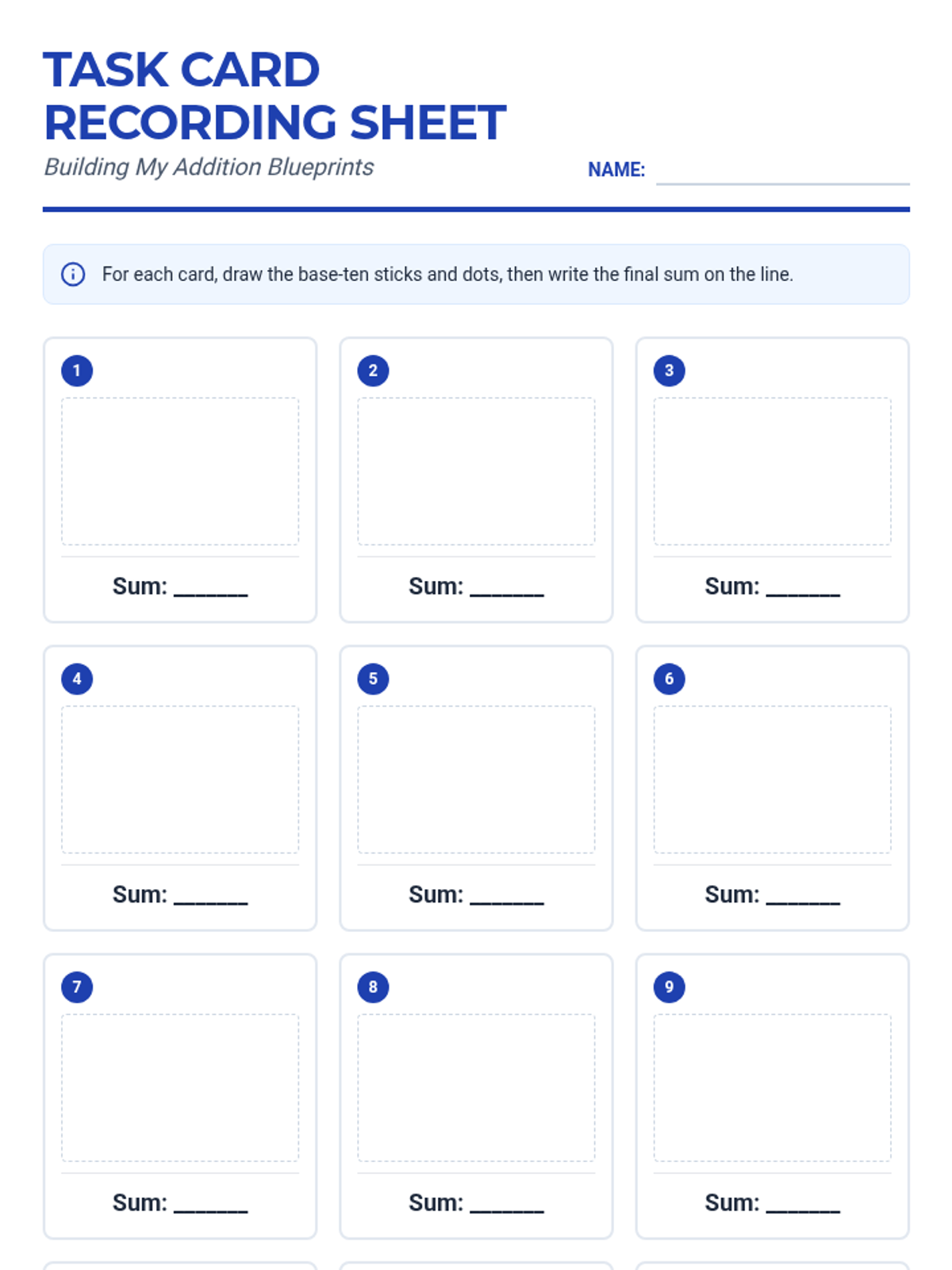Click the number 1 card badge
This screenshot has height=1270, width=952.
pyautogui.click(x=77, y=371)
